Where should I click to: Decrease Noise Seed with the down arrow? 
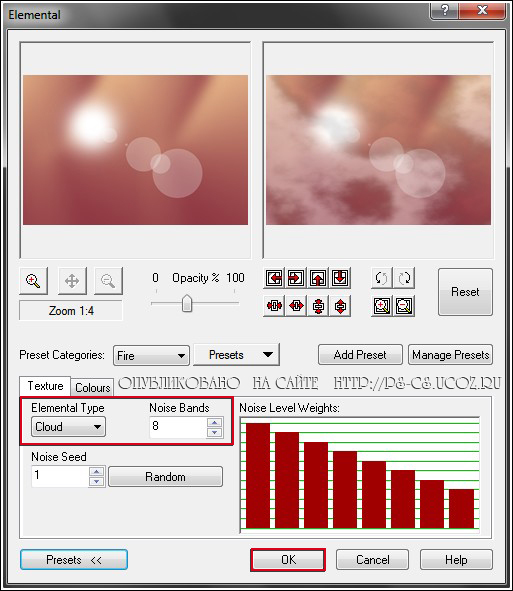(97, 481)
